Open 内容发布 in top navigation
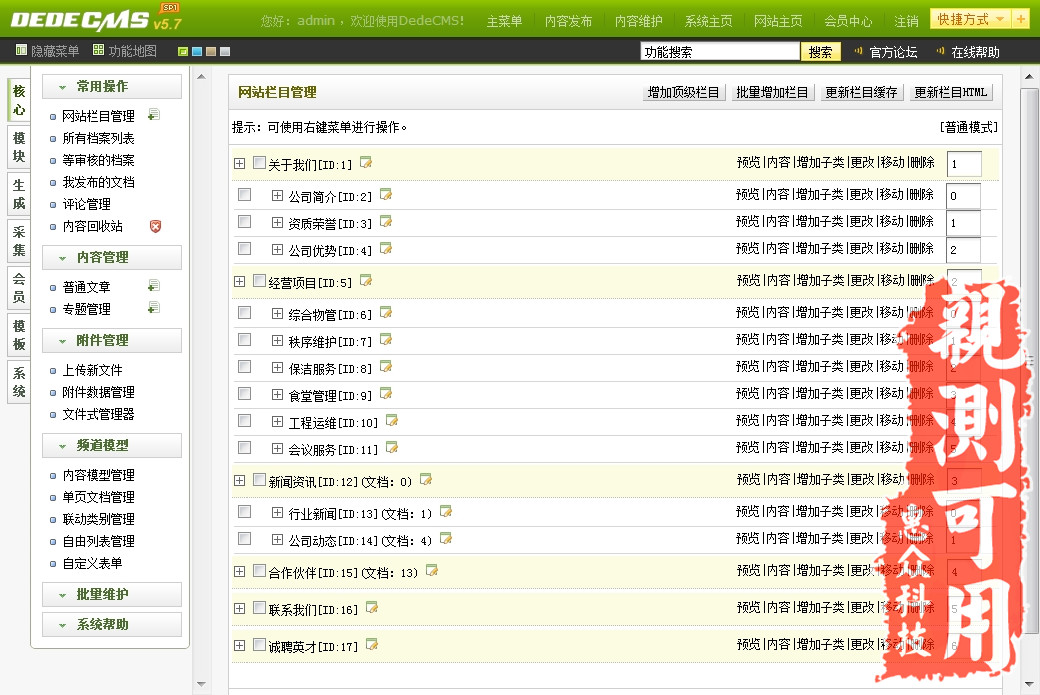 tap(568, 21)
